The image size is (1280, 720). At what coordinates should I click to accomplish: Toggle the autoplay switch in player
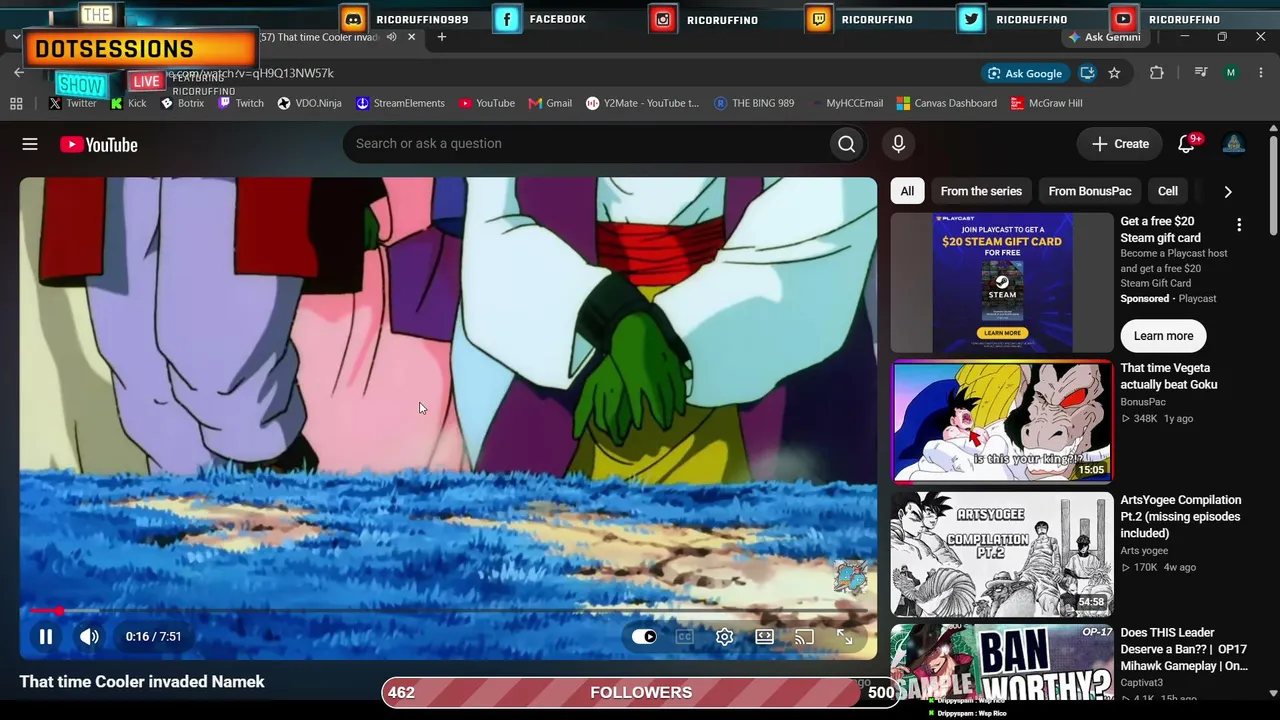[x=644, y=637]
